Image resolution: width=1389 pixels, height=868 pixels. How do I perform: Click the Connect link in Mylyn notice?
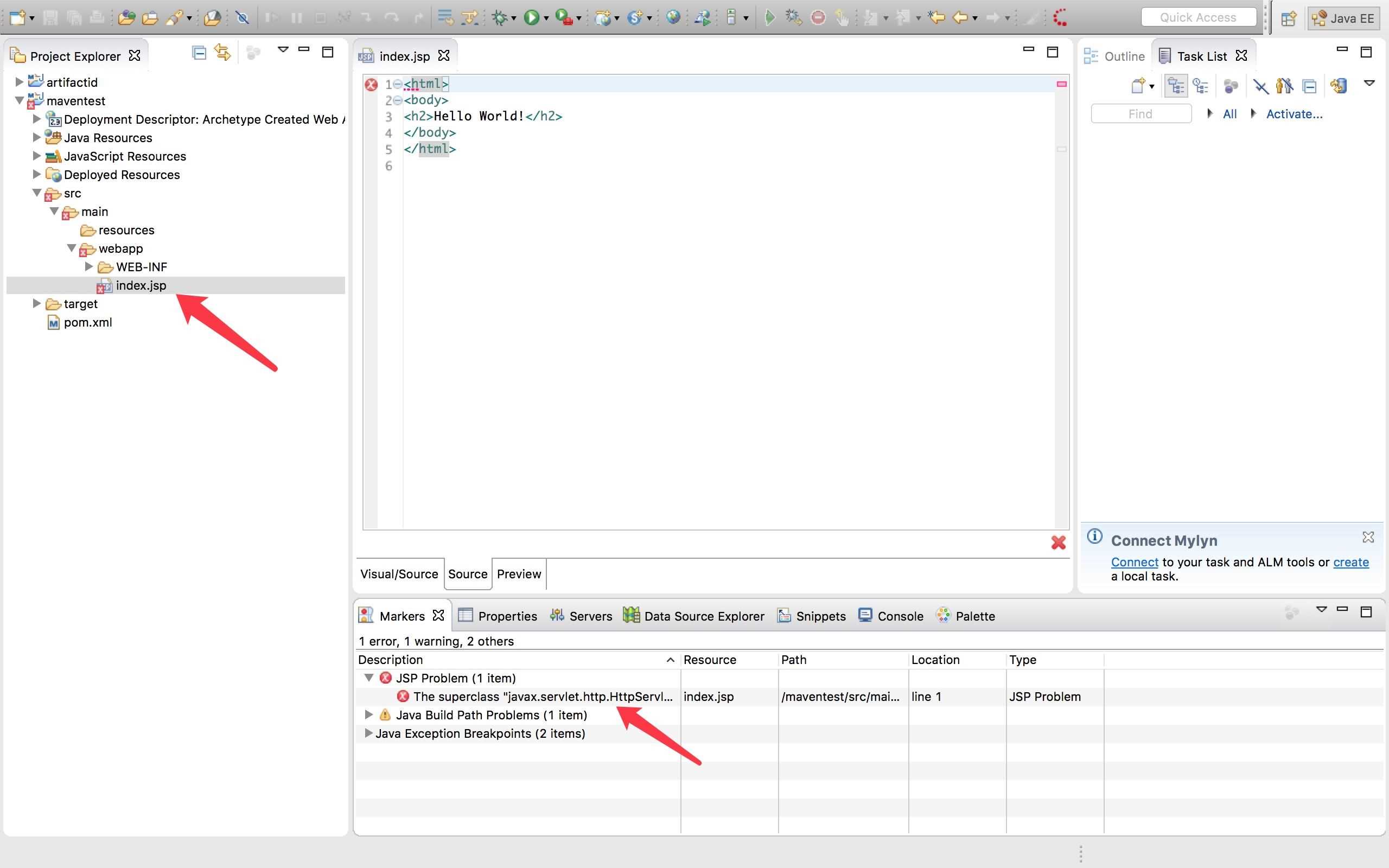tap(1134, 562)
